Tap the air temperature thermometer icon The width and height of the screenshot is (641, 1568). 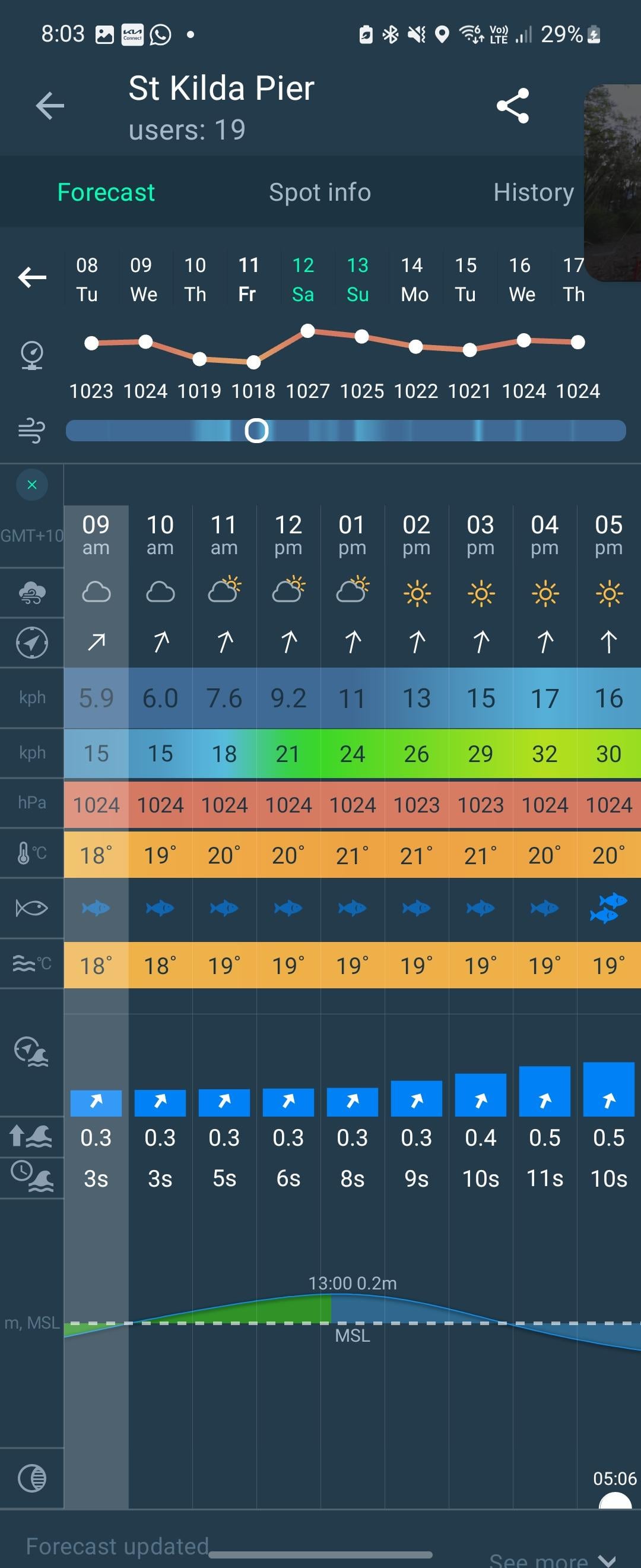point(31,853)
